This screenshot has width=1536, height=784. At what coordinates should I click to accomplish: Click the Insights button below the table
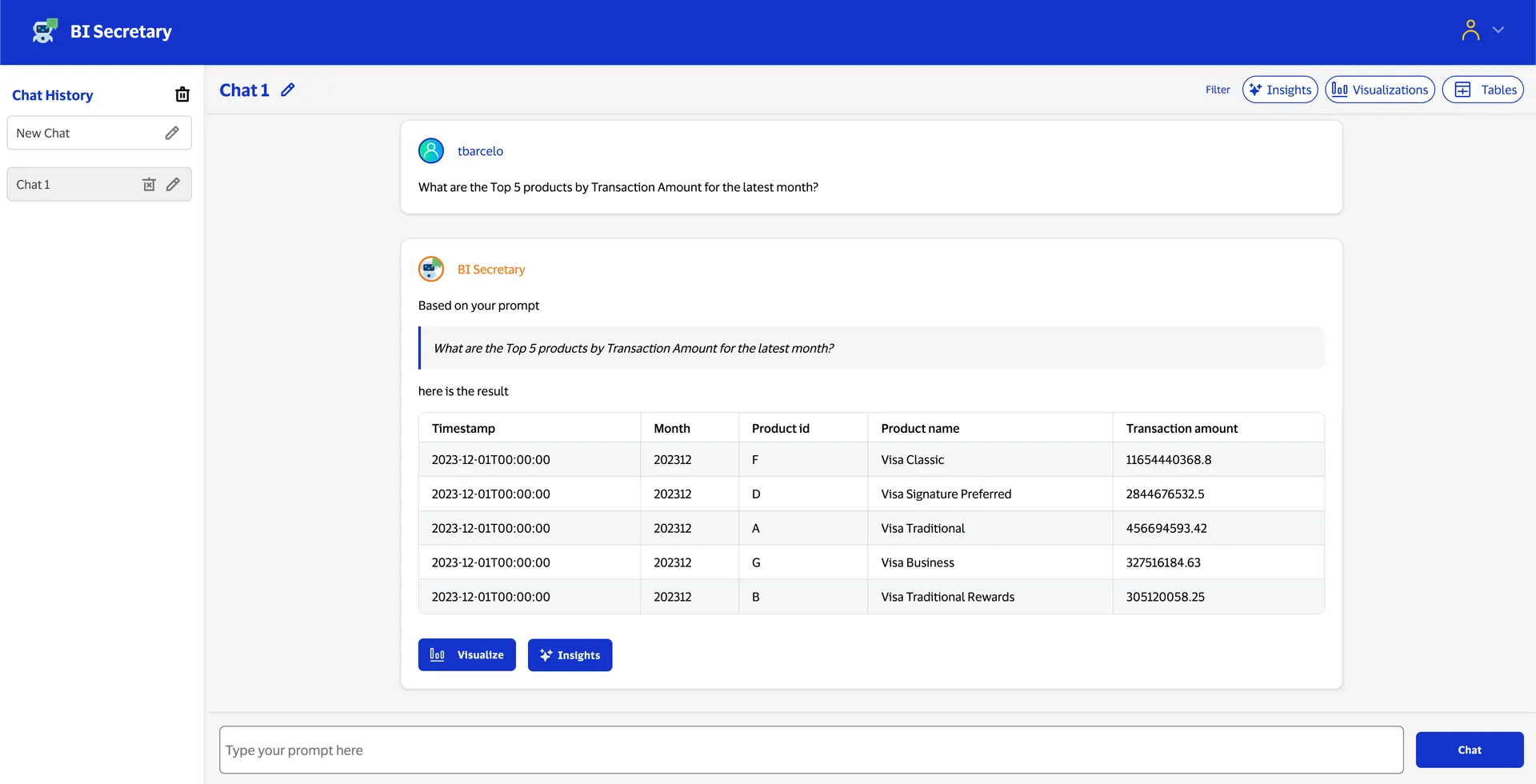click(x=570, y=654)
